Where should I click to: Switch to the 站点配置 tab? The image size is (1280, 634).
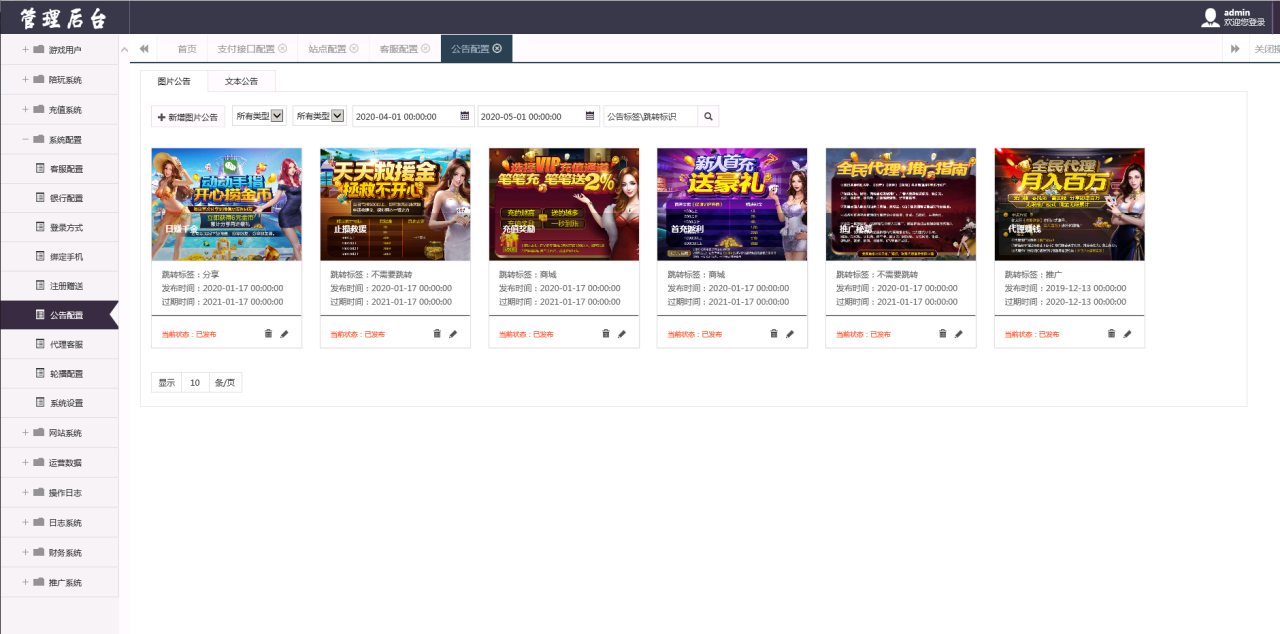(326, 49)
